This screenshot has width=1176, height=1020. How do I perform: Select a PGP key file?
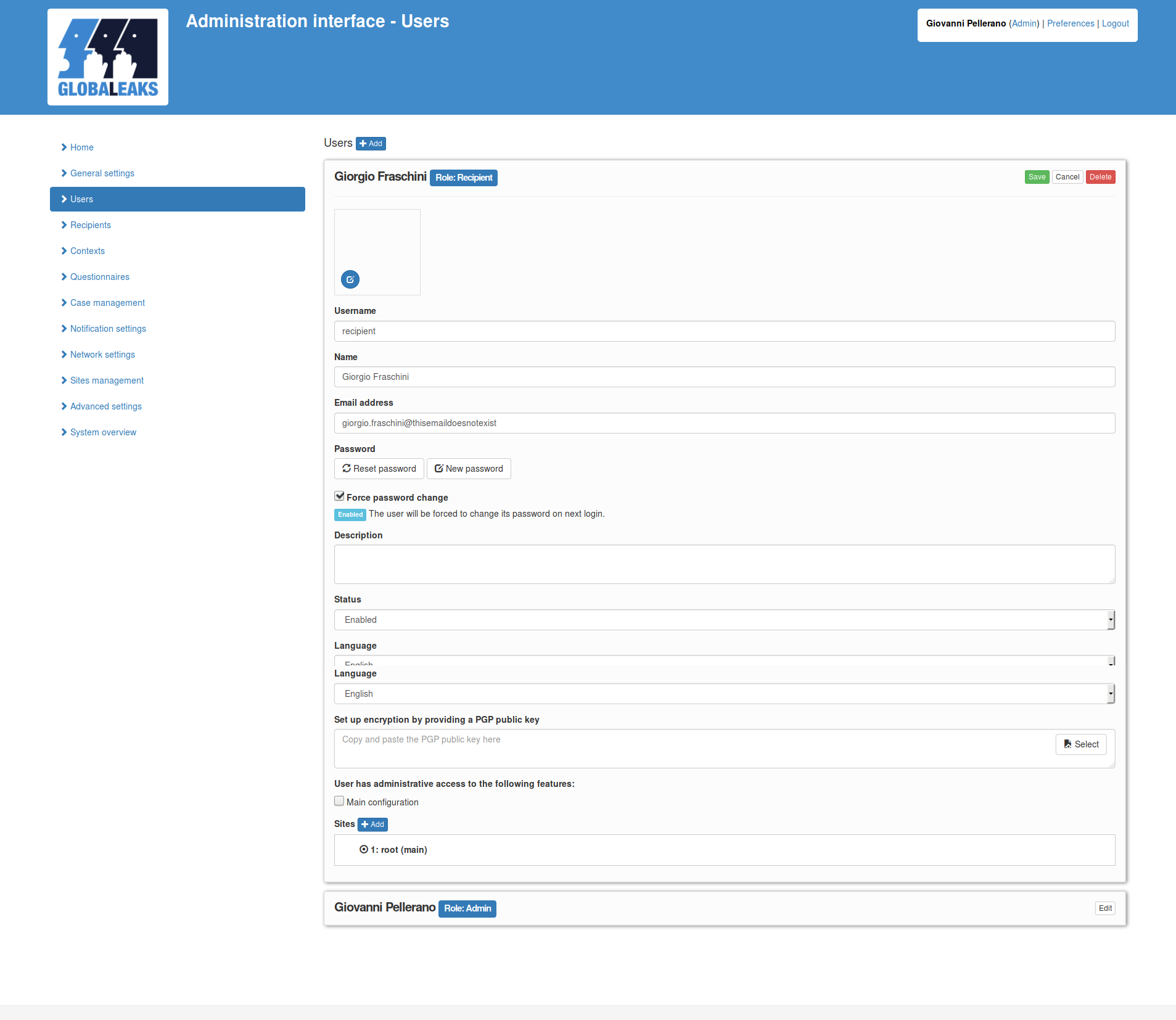coord(1081,744)
